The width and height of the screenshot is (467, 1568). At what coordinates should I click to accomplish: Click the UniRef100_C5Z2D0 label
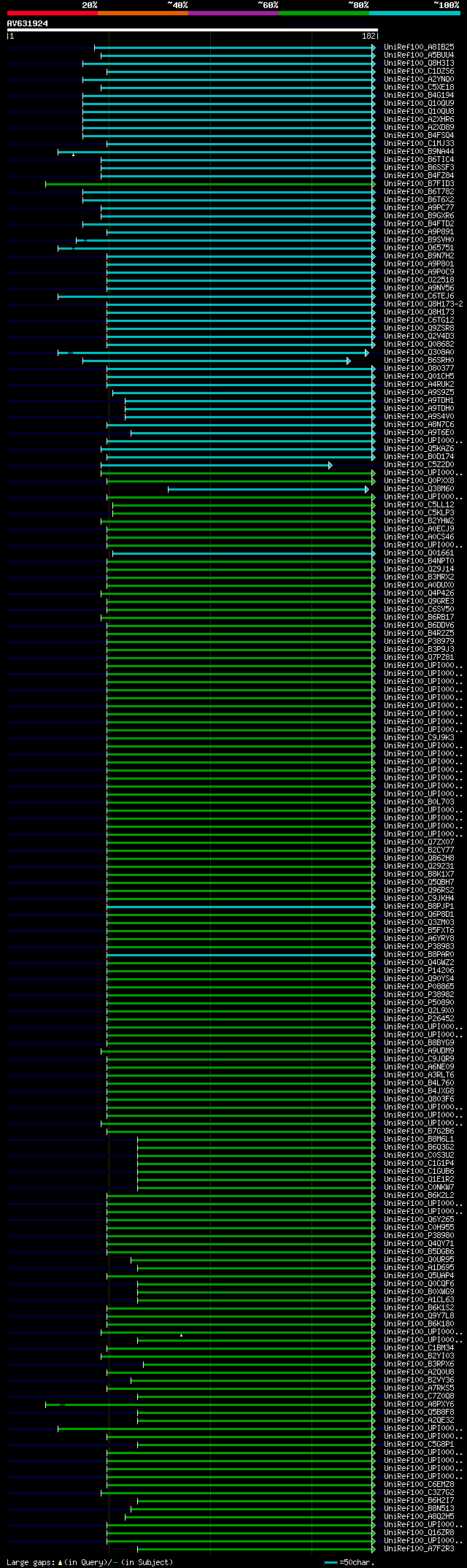click(419, 464)
